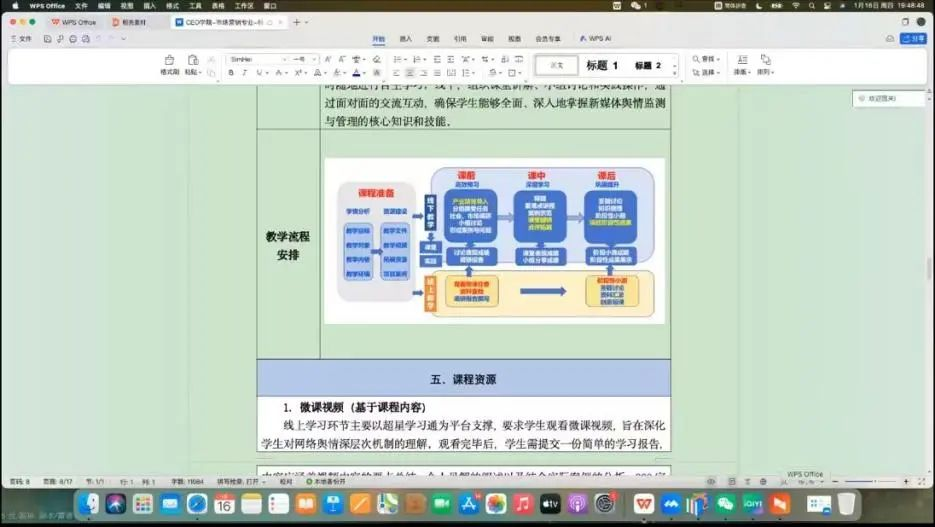Image resolution: width=935 pixels, height=527 pixels.
Task: Click the increase font size icon
Action: [x=328, y=60]
